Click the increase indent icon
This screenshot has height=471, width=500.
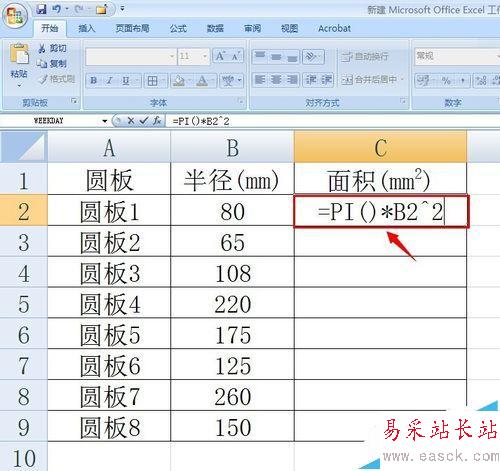coord(326,80)
